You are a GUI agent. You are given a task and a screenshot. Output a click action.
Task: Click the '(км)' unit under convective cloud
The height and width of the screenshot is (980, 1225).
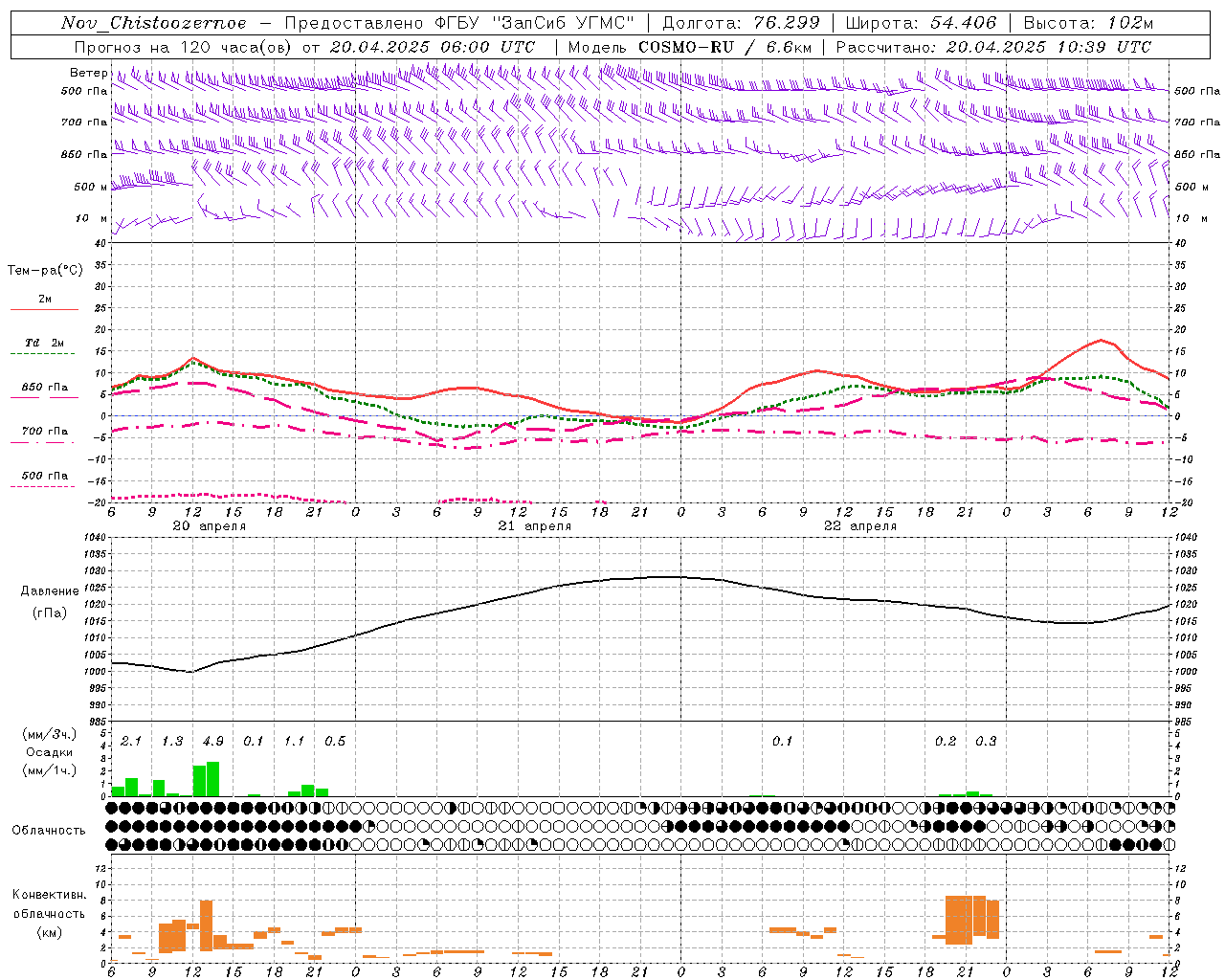click(49, 932)
